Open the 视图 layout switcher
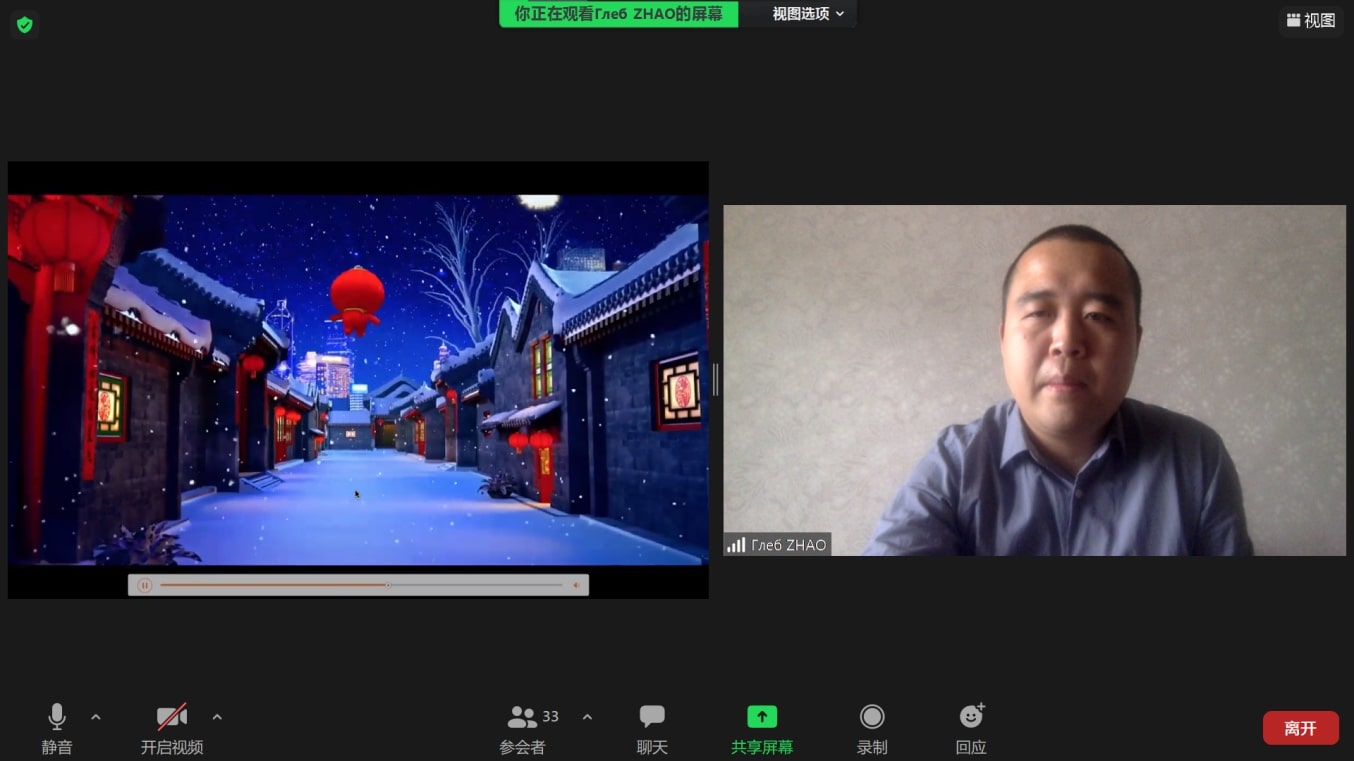Viewport: 1354px width, 761px height. 1311,20
